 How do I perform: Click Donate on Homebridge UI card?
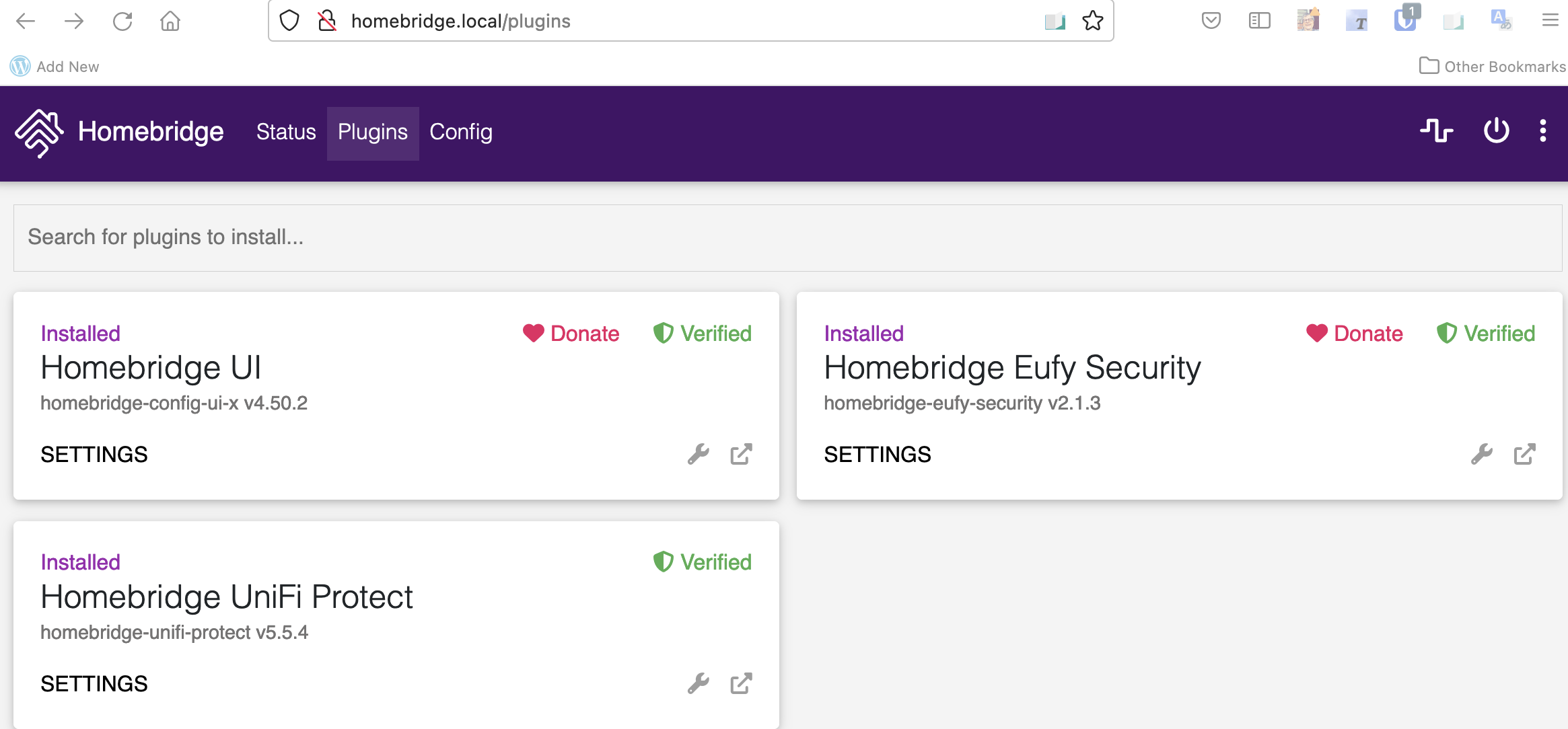pyautogui.click(x=571, y=334)
